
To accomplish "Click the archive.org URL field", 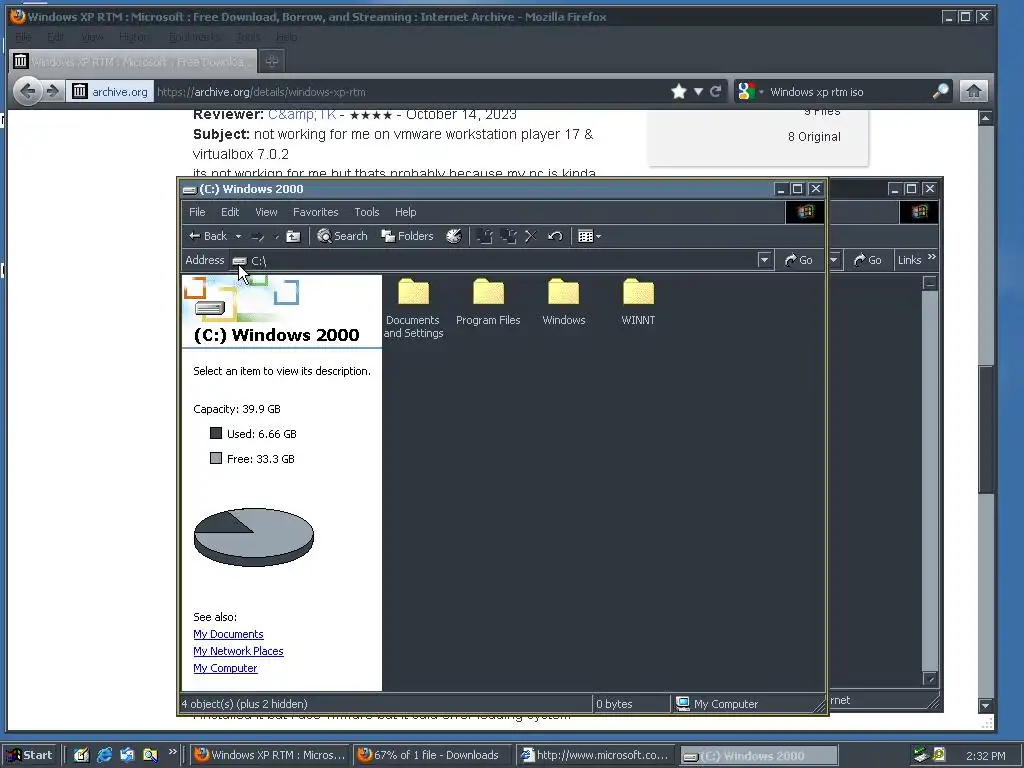I will (x=411, y=92).
